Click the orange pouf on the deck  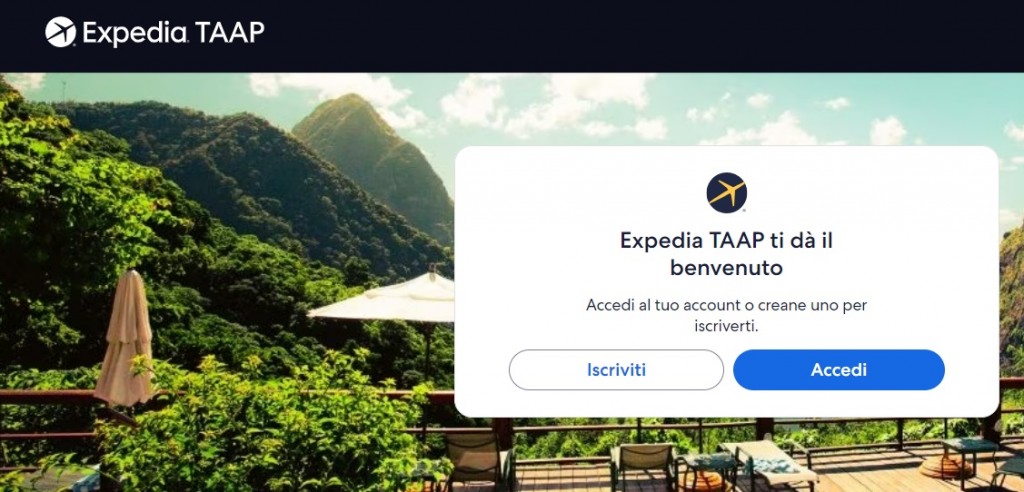(945, 467)
